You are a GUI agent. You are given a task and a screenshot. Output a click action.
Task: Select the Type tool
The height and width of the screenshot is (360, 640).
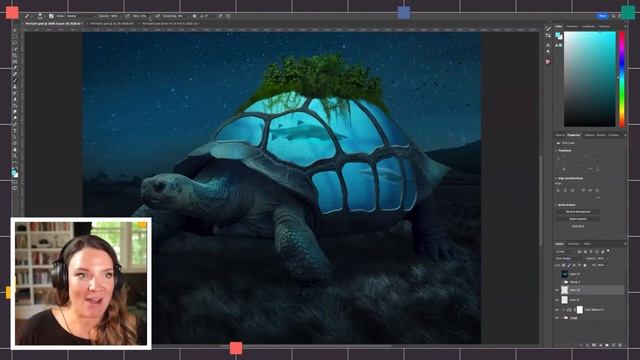pyautogui.click(x=15, y=131)
